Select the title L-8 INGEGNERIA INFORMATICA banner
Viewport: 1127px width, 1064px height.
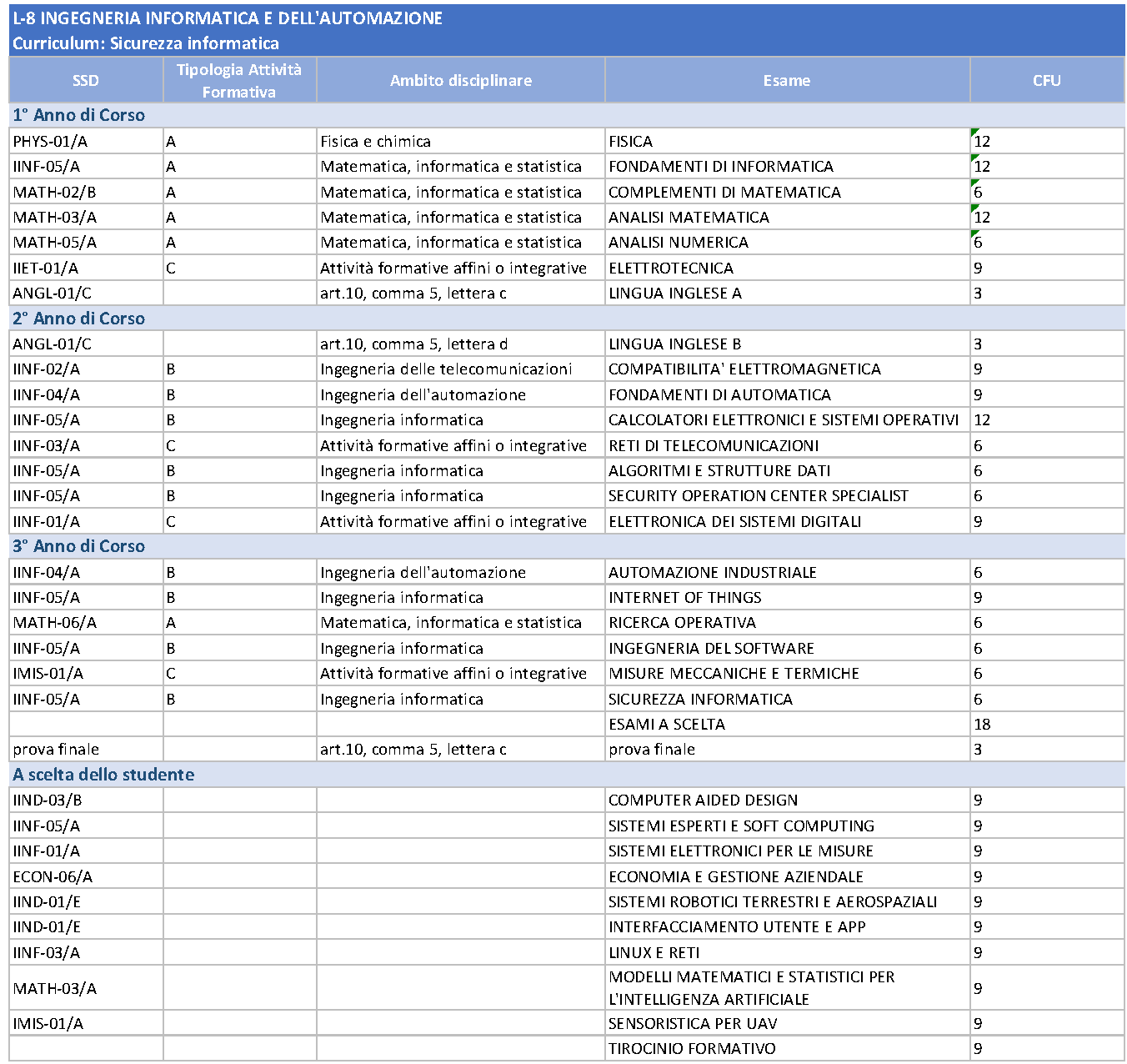567,31
